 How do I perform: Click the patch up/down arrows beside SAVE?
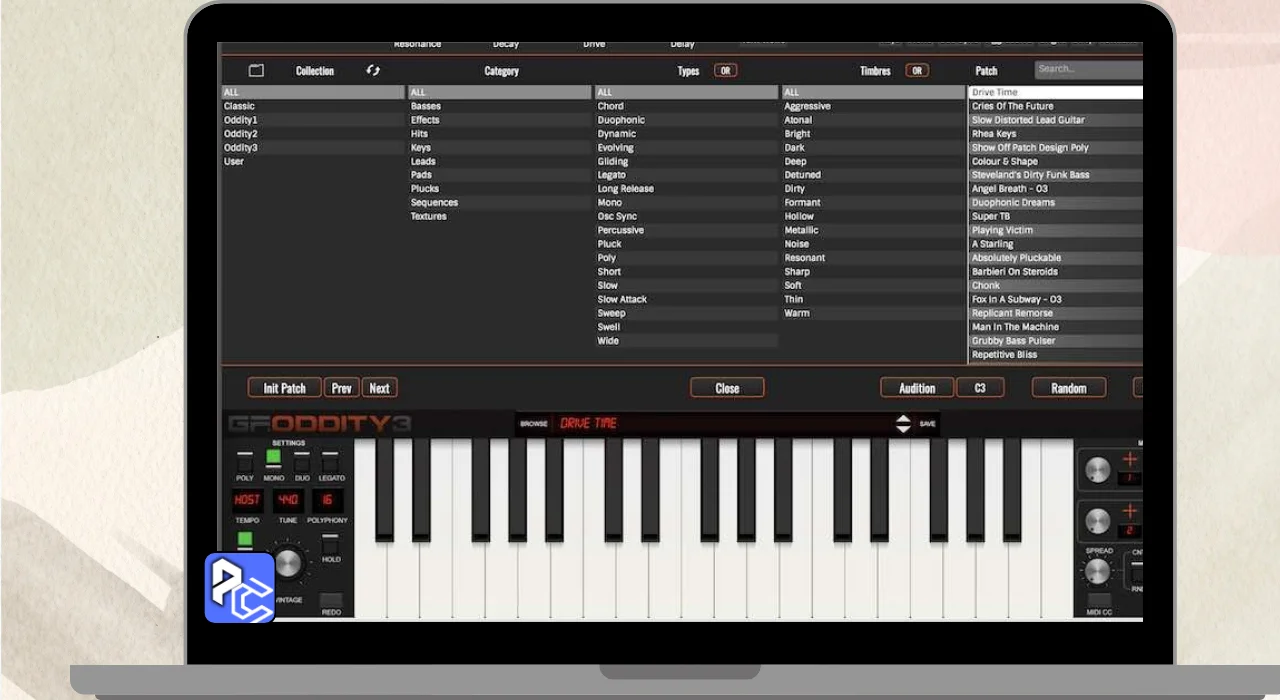[903, 424]
